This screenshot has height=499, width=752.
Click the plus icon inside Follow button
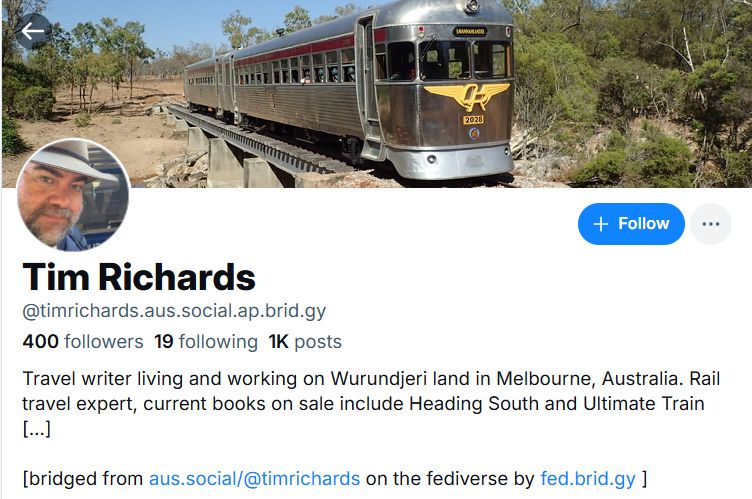600,224
